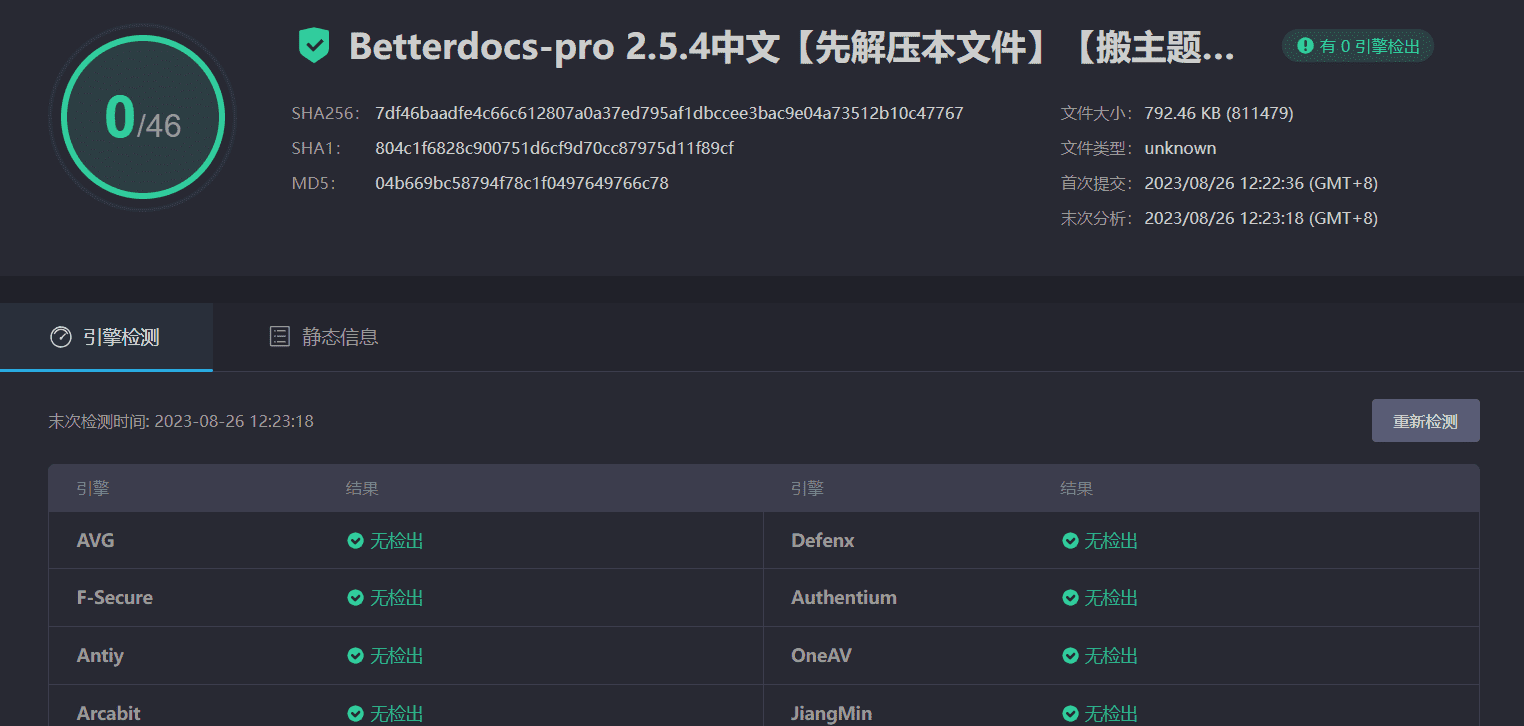Click Defenx's green check result icon

click(x=1070, y=541)
